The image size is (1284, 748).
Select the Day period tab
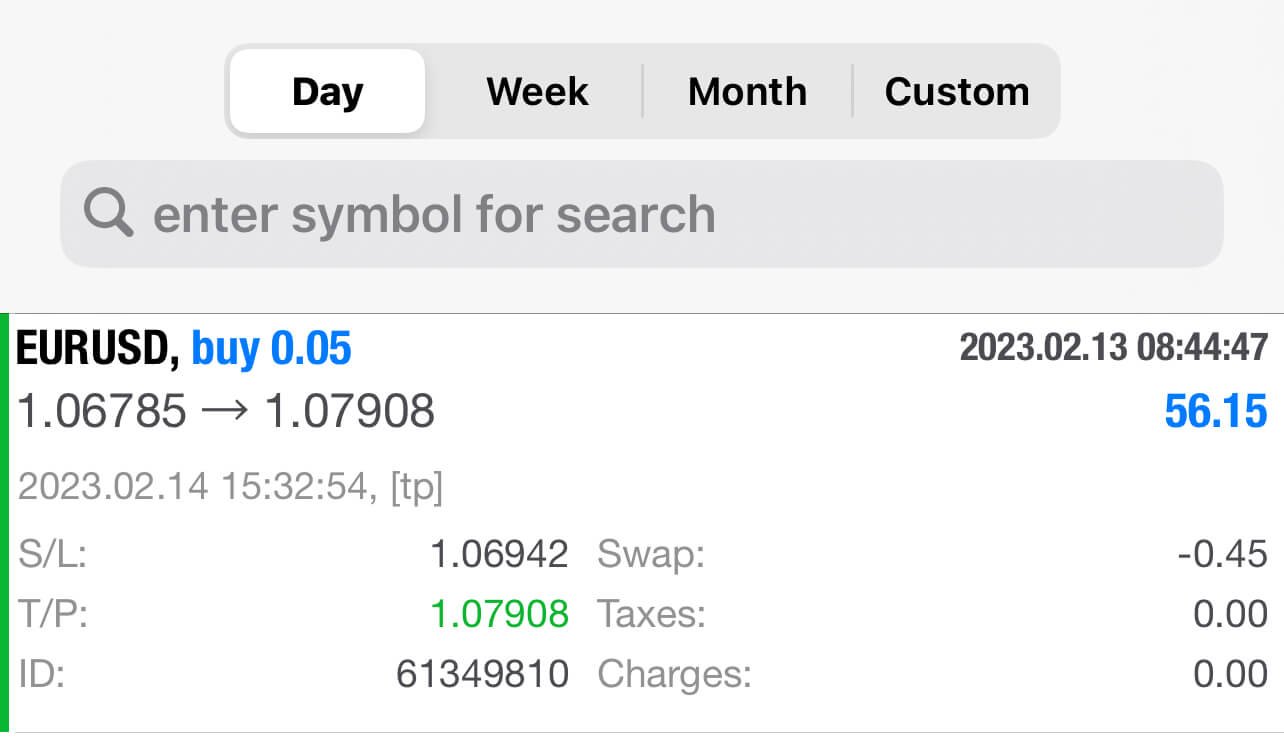327,91
